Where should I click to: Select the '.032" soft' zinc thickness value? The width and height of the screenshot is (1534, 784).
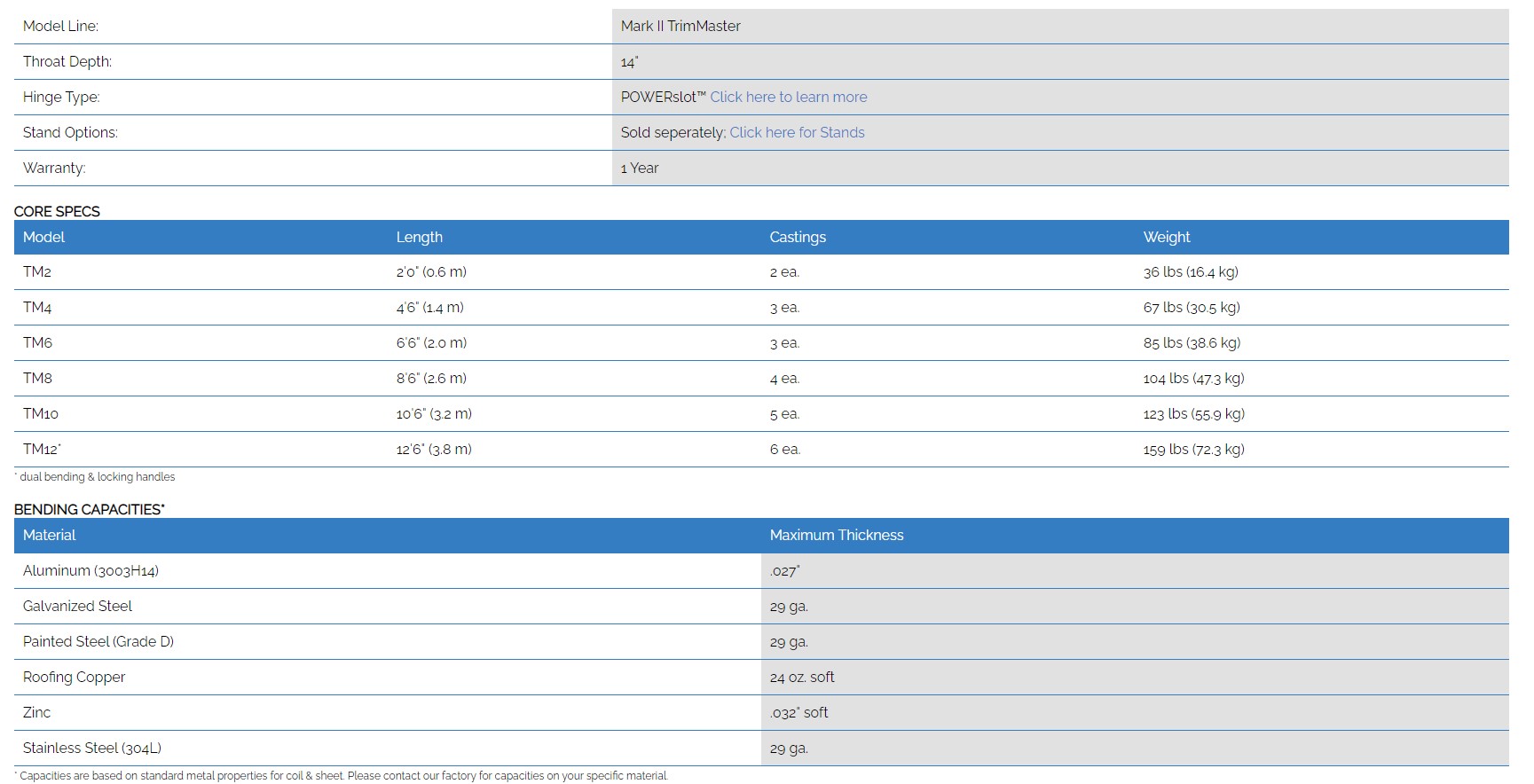(x=798, y=712)
